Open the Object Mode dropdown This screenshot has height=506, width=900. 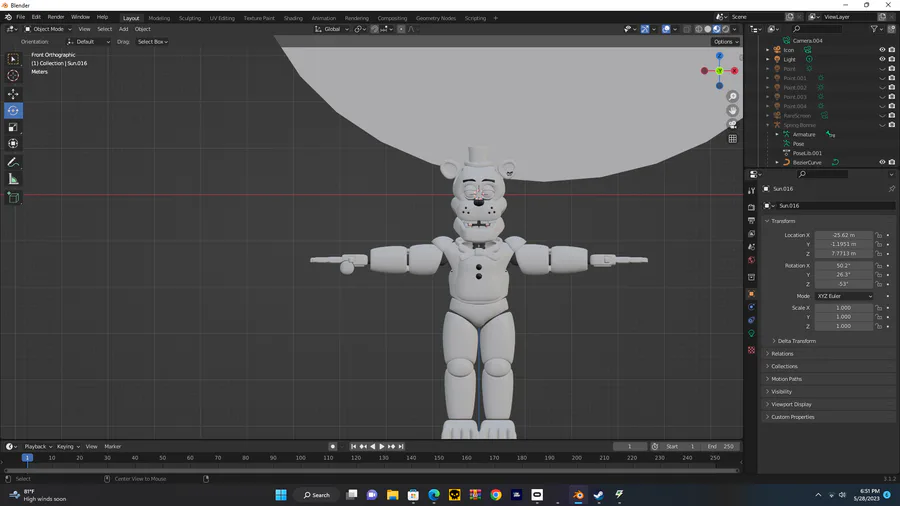(45, 29)
